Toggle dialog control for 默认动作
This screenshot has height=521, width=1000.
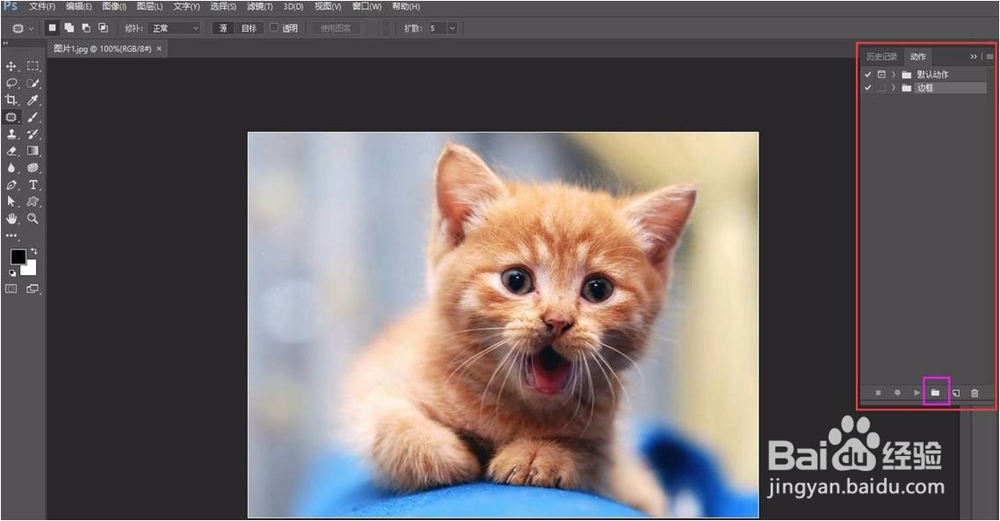(881, 75)
